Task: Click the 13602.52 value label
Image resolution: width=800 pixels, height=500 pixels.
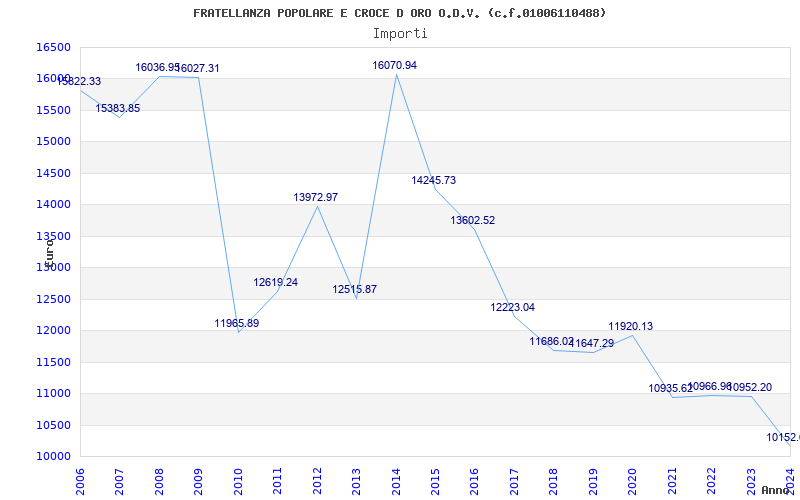Action: point(472,220)
